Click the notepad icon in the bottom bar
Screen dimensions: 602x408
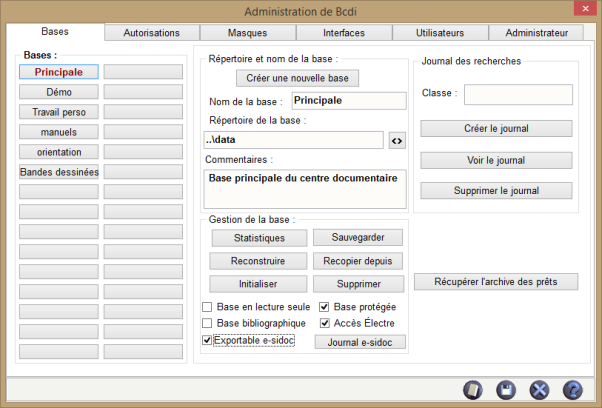pyautogui.click(x=474, y=390)
